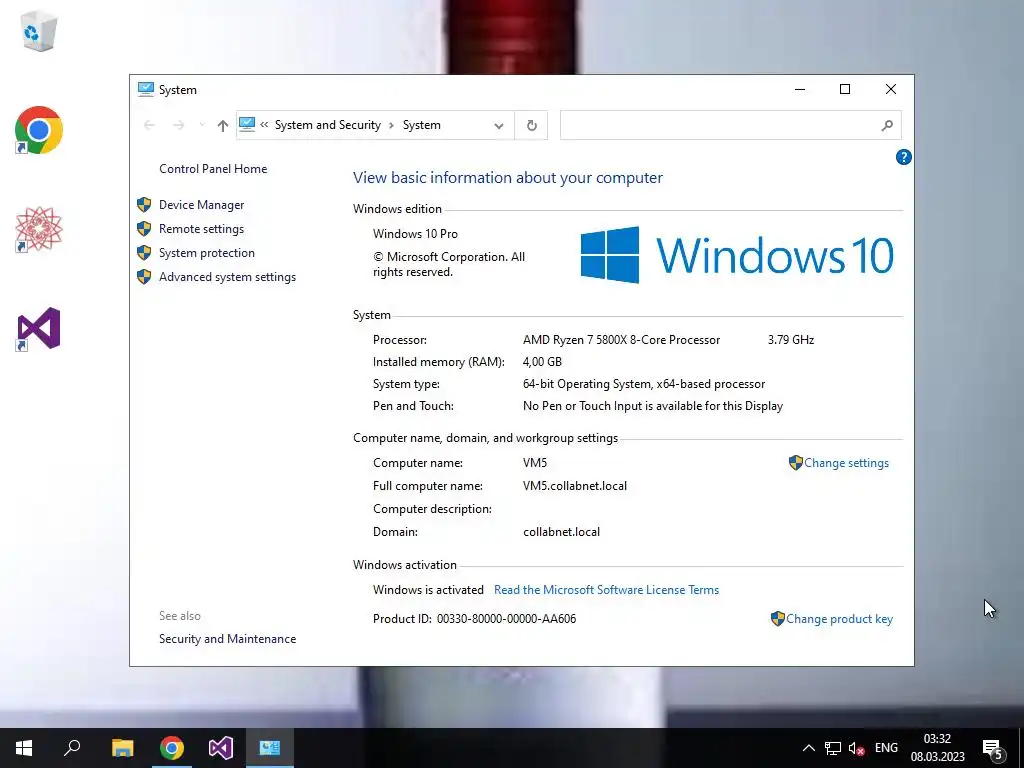Minimize the System window
The height and width of the screenshot is (768, 1024).
800,89
